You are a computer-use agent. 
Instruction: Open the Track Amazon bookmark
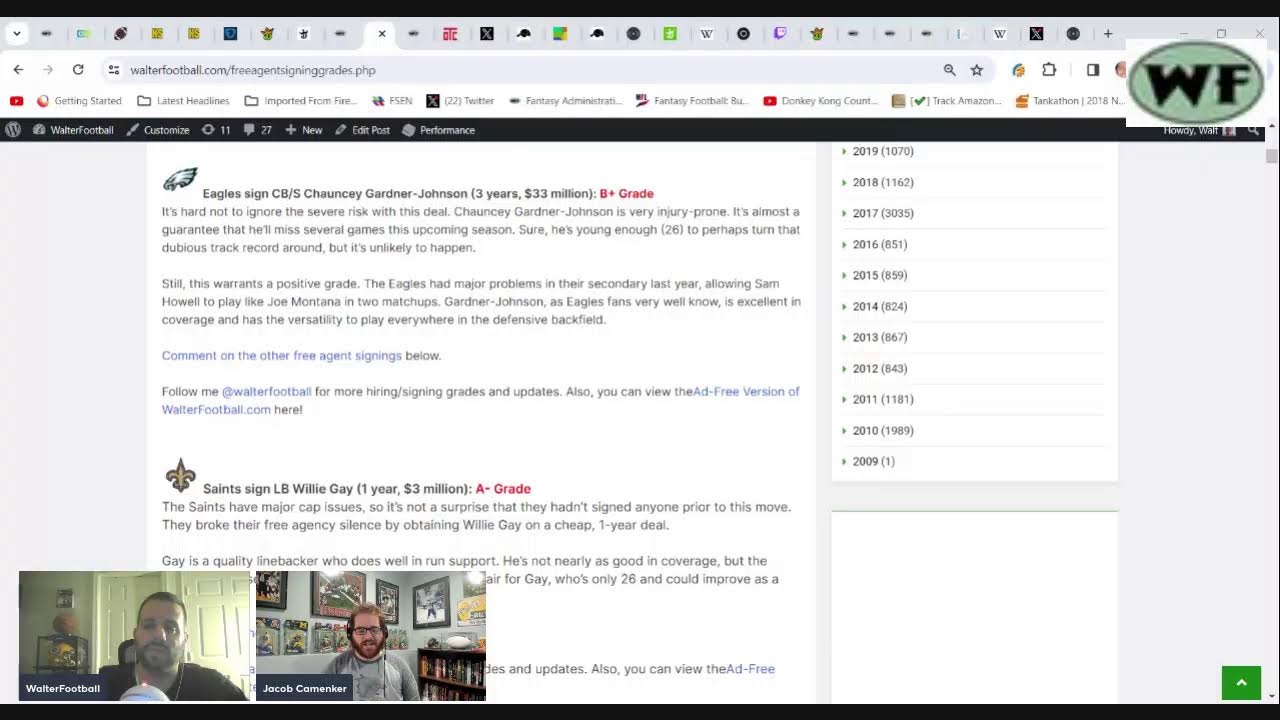click(946, 101)
